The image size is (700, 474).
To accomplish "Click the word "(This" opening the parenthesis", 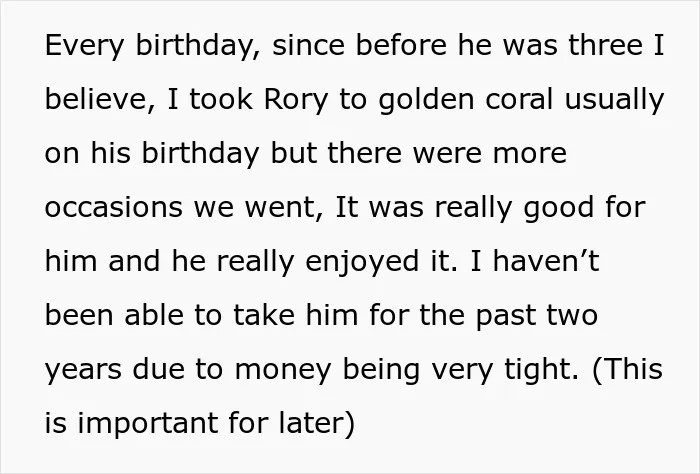I will 627,370.
